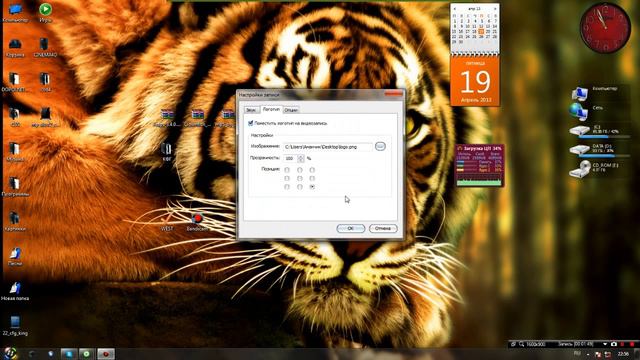Select the middle-right logo position radio
The image size is (640, 360).
312,178
